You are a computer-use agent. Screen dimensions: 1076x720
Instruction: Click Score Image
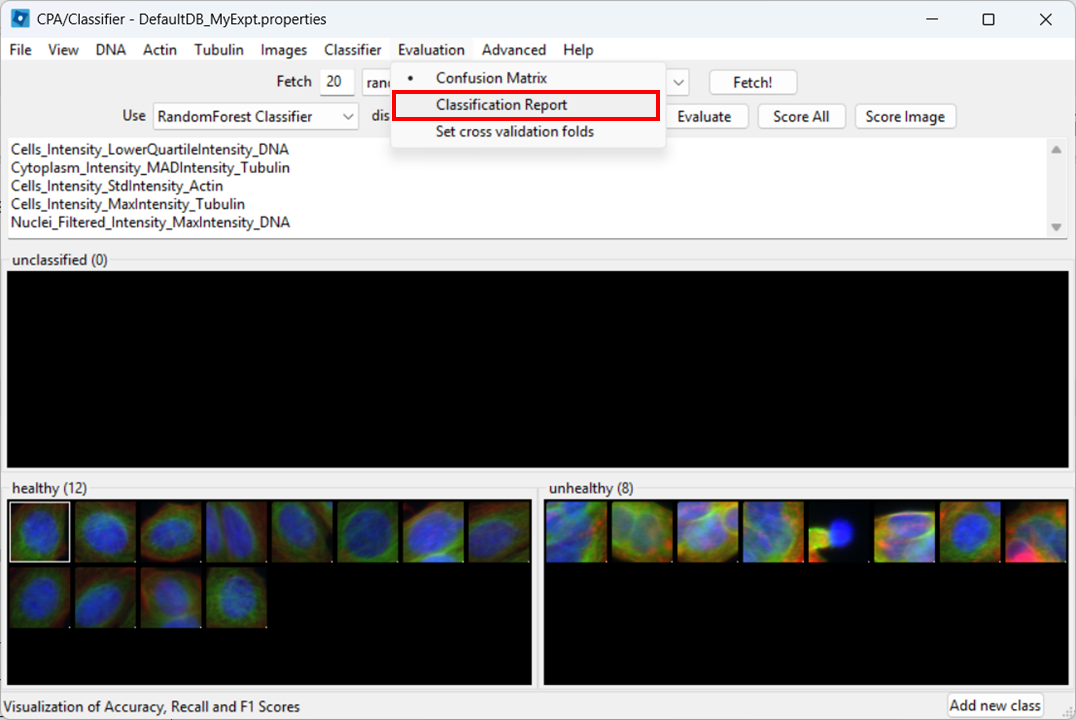[904, 116]
